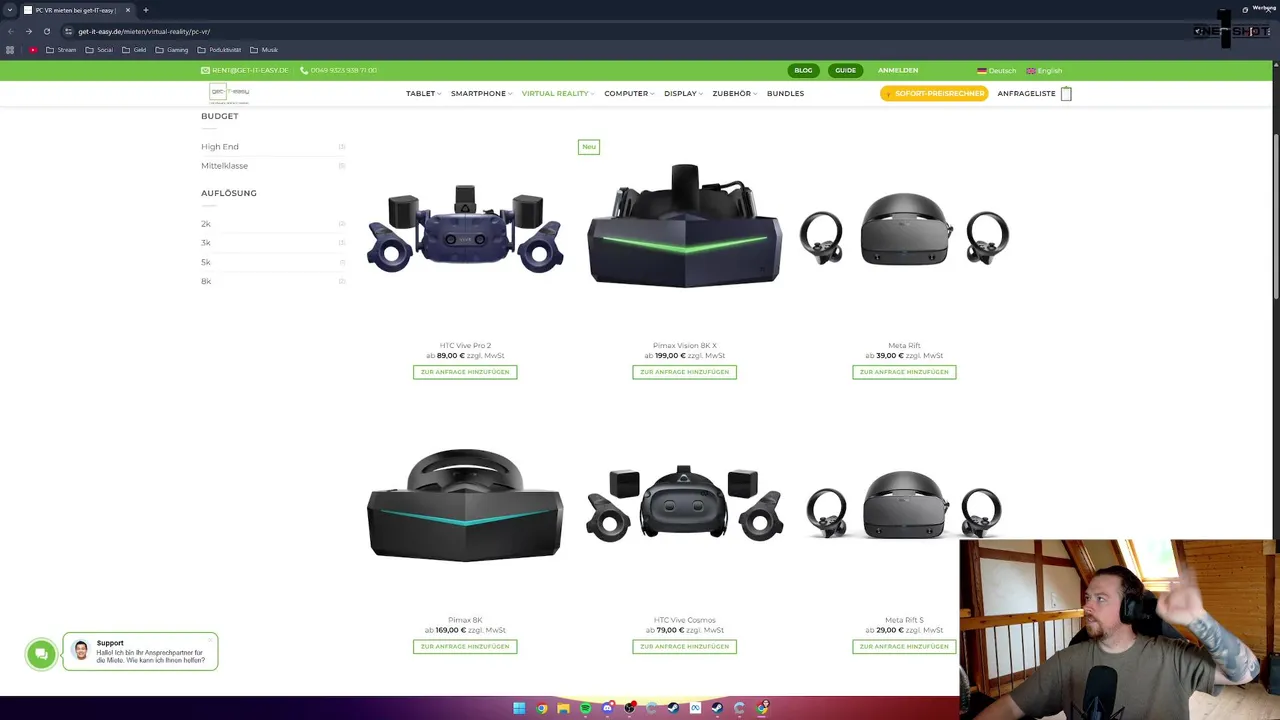The width and height of the screenshot is (1280, 720).
Task: Open a new browser tab with plus
Action: point(145,10)
